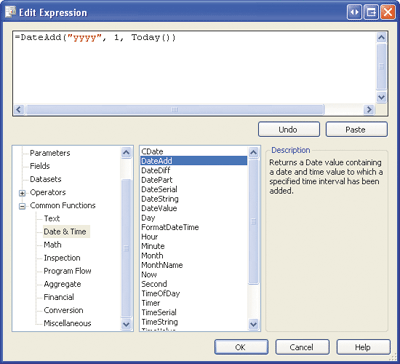Select DatePart in the function list
The width and height of the screenshot is (400, 364).
tap(157, 180)
